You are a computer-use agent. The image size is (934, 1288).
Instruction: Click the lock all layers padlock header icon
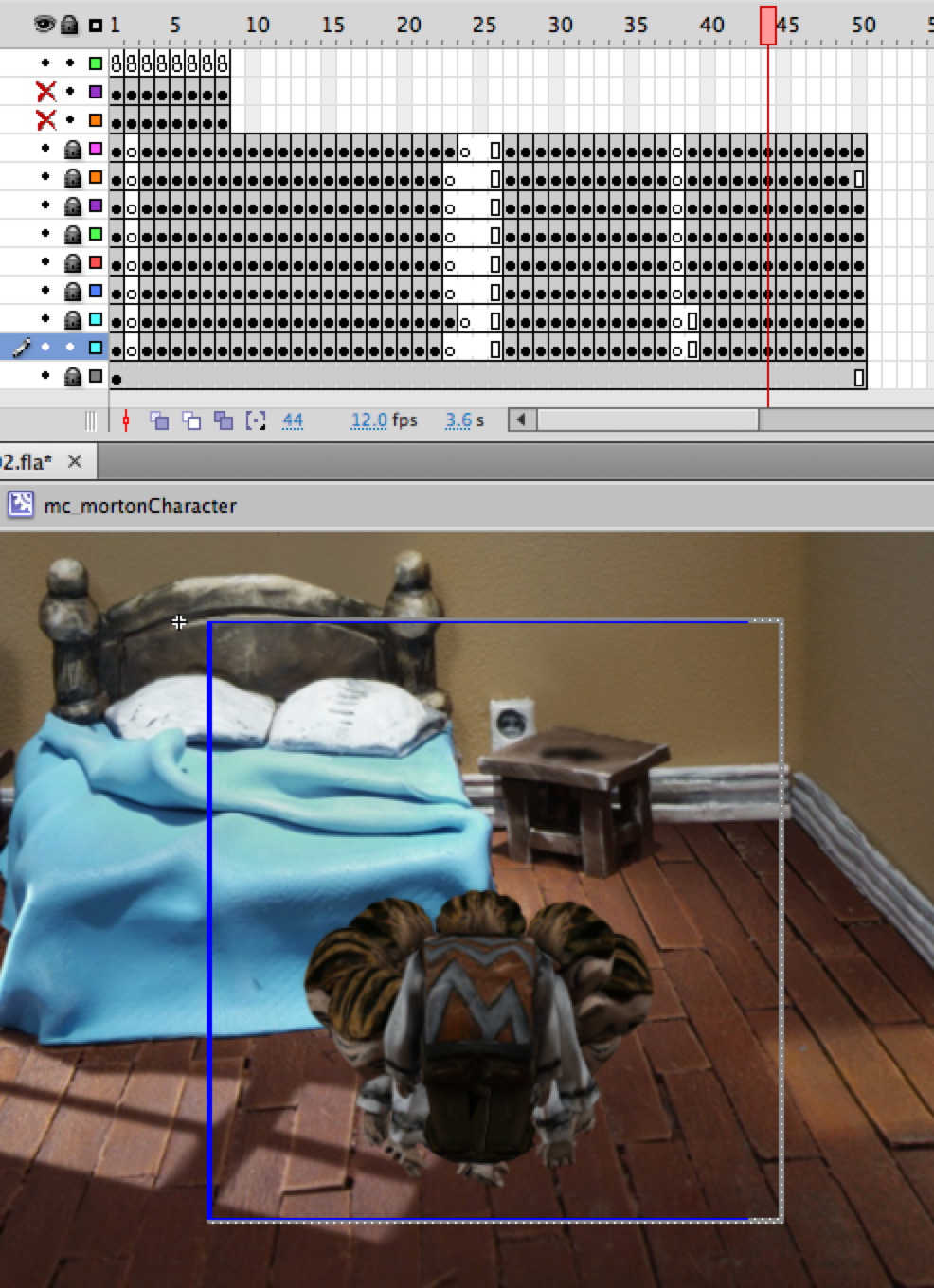click(x=69, y=25)
